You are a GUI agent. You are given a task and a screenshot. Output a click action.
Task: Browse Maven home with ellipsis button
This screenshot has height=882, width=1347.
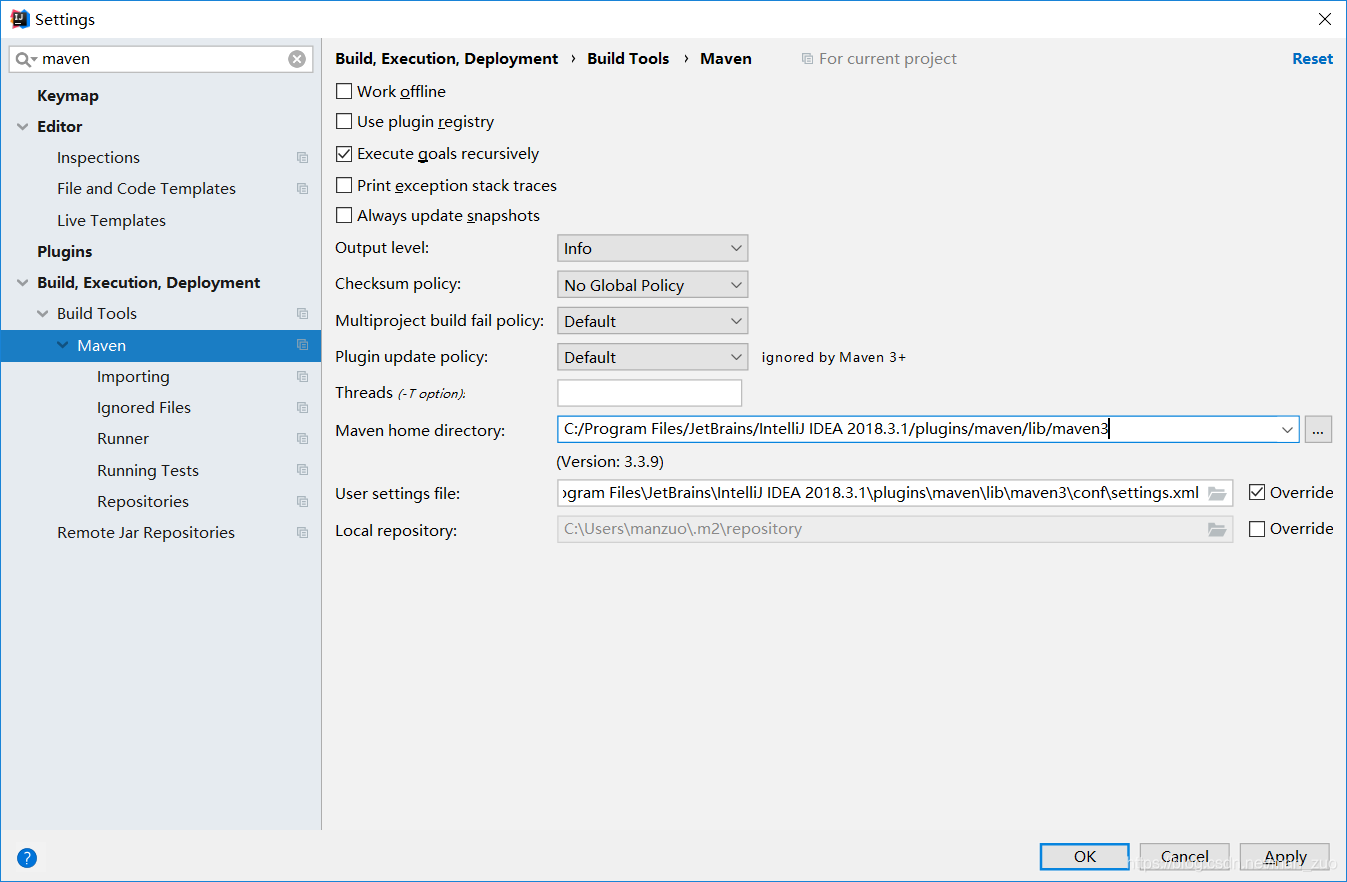tap(1318, 430)
